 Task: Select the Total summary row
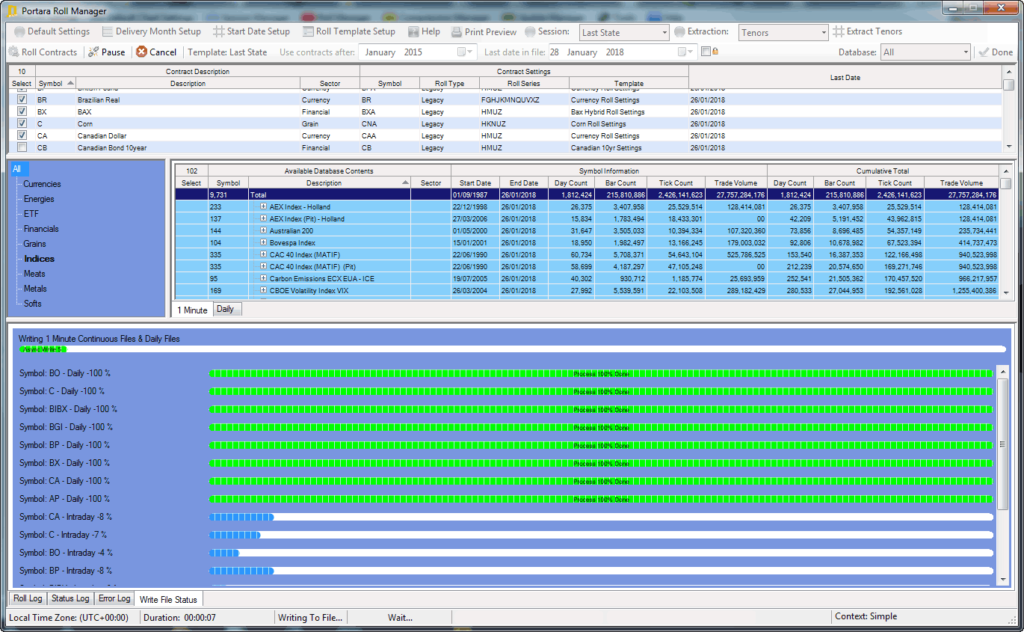coord(586,195)
